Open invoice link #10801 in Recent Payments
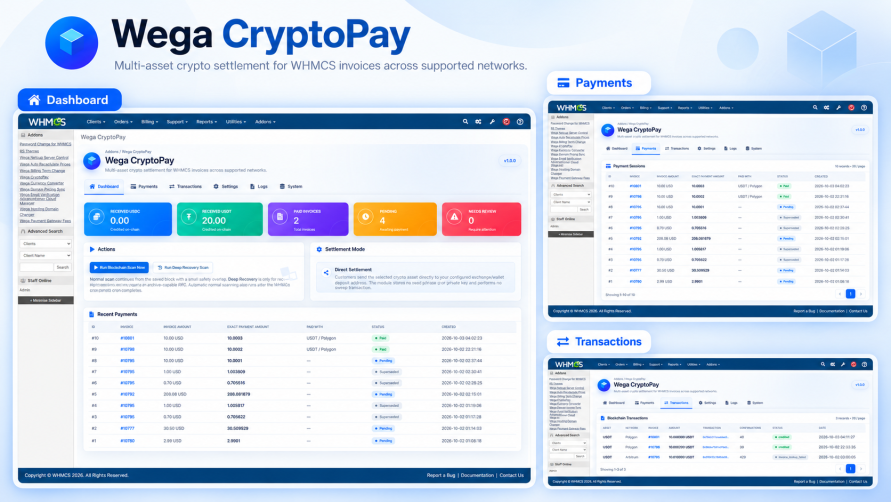891x502 pixels. pos(127,338)
